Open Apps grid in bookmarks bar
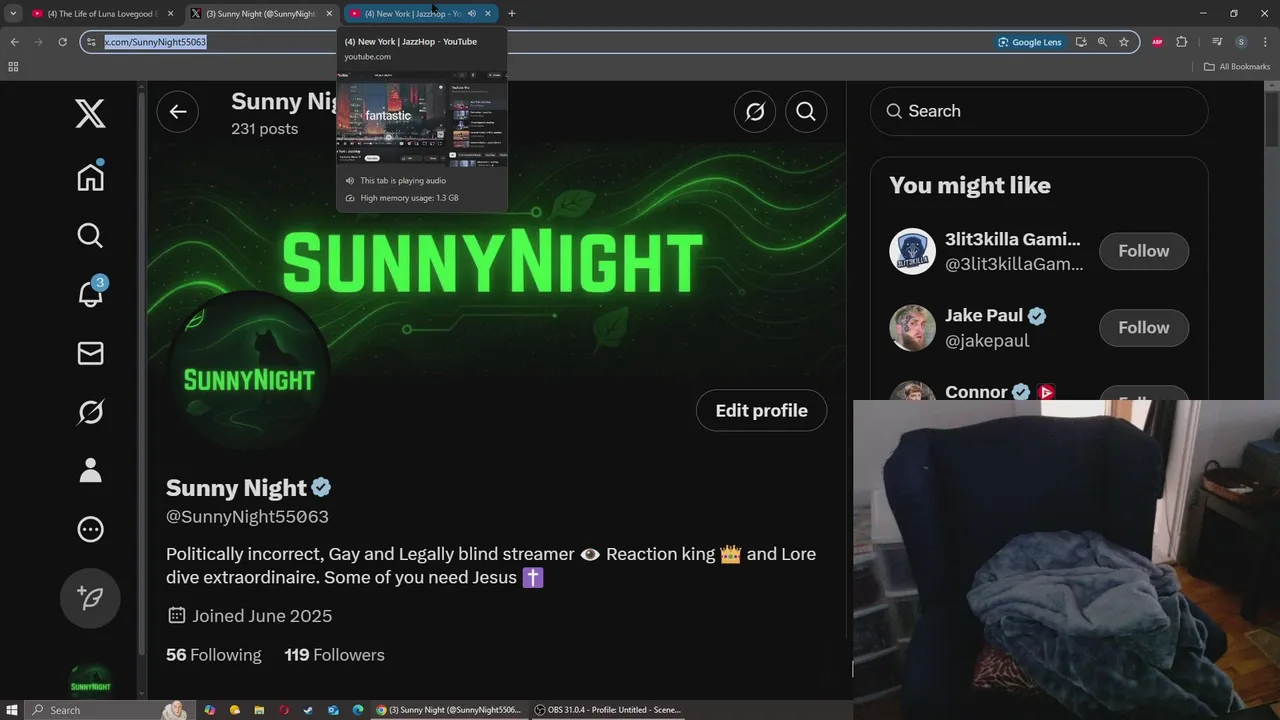The image size is (1280, 720). tap(13, 67)
